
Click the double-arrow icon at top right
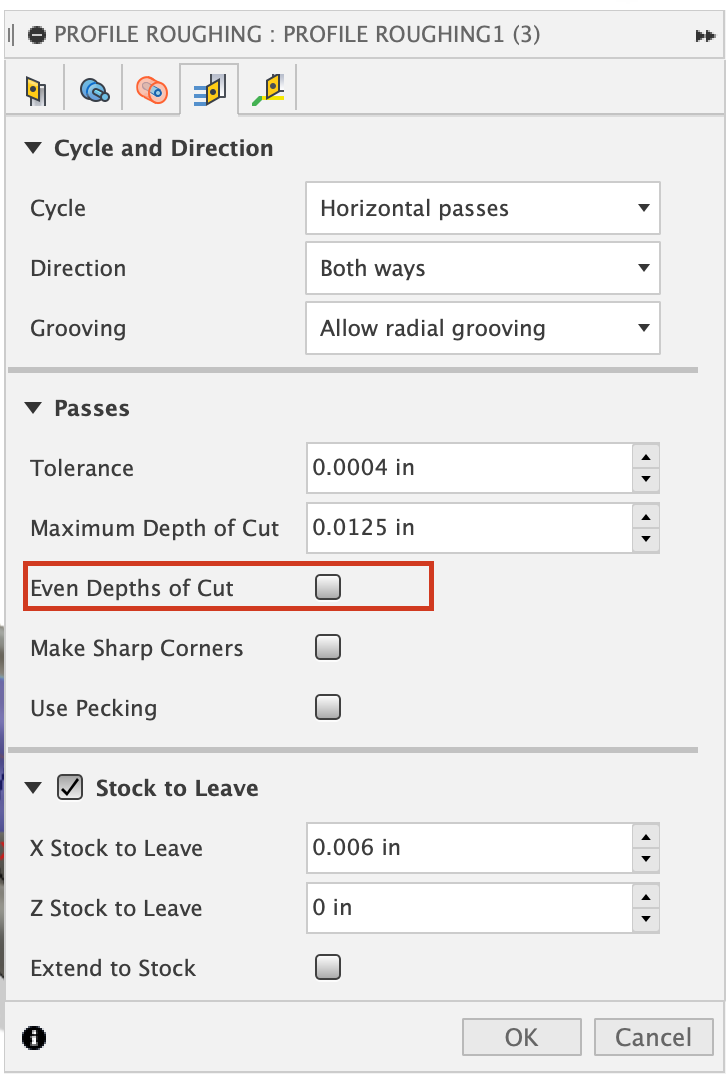[x=707, y=33]
